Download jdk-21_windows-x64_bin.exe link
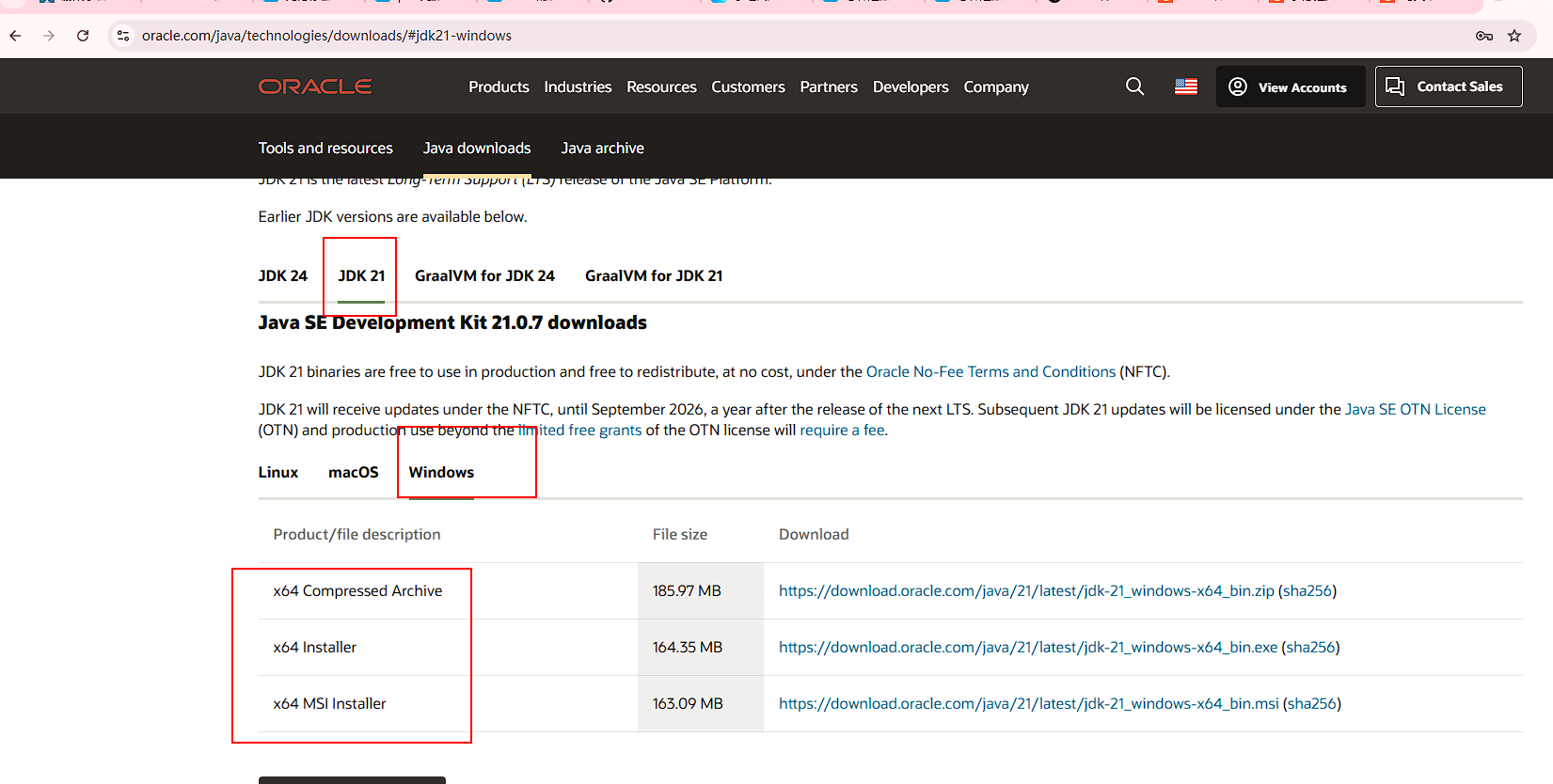The height and width of the screenshot is (784, 1553). [1028, 647]
